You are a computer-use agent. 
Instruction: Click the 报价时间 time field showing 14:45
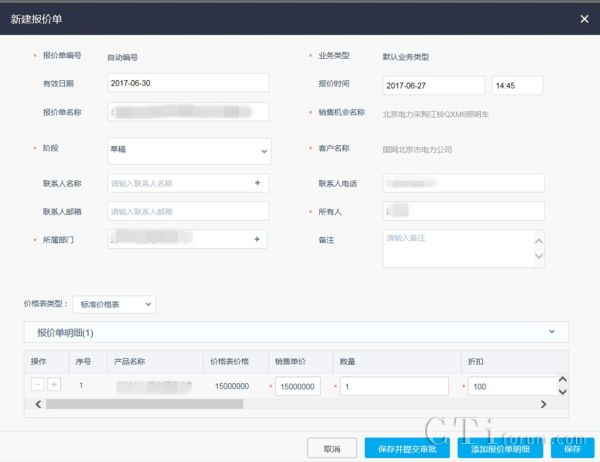pos(517,86)
